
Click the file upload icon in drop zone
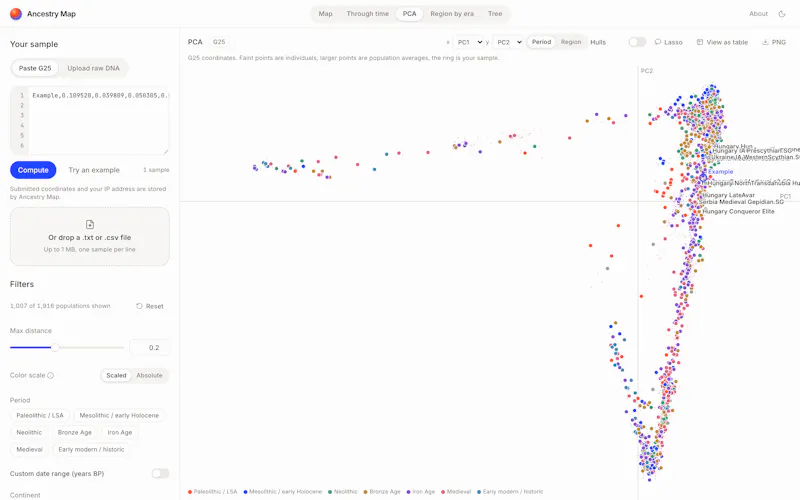[90, 224]
